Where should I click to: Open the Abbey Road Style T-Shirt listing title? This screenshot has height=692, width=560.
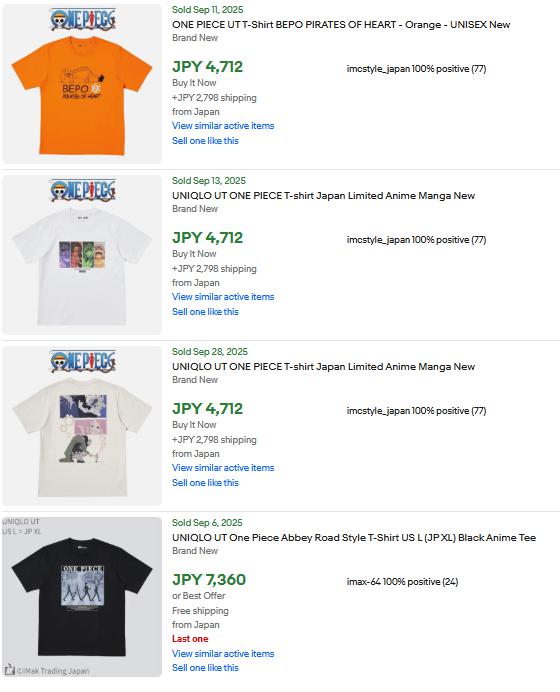354,538
